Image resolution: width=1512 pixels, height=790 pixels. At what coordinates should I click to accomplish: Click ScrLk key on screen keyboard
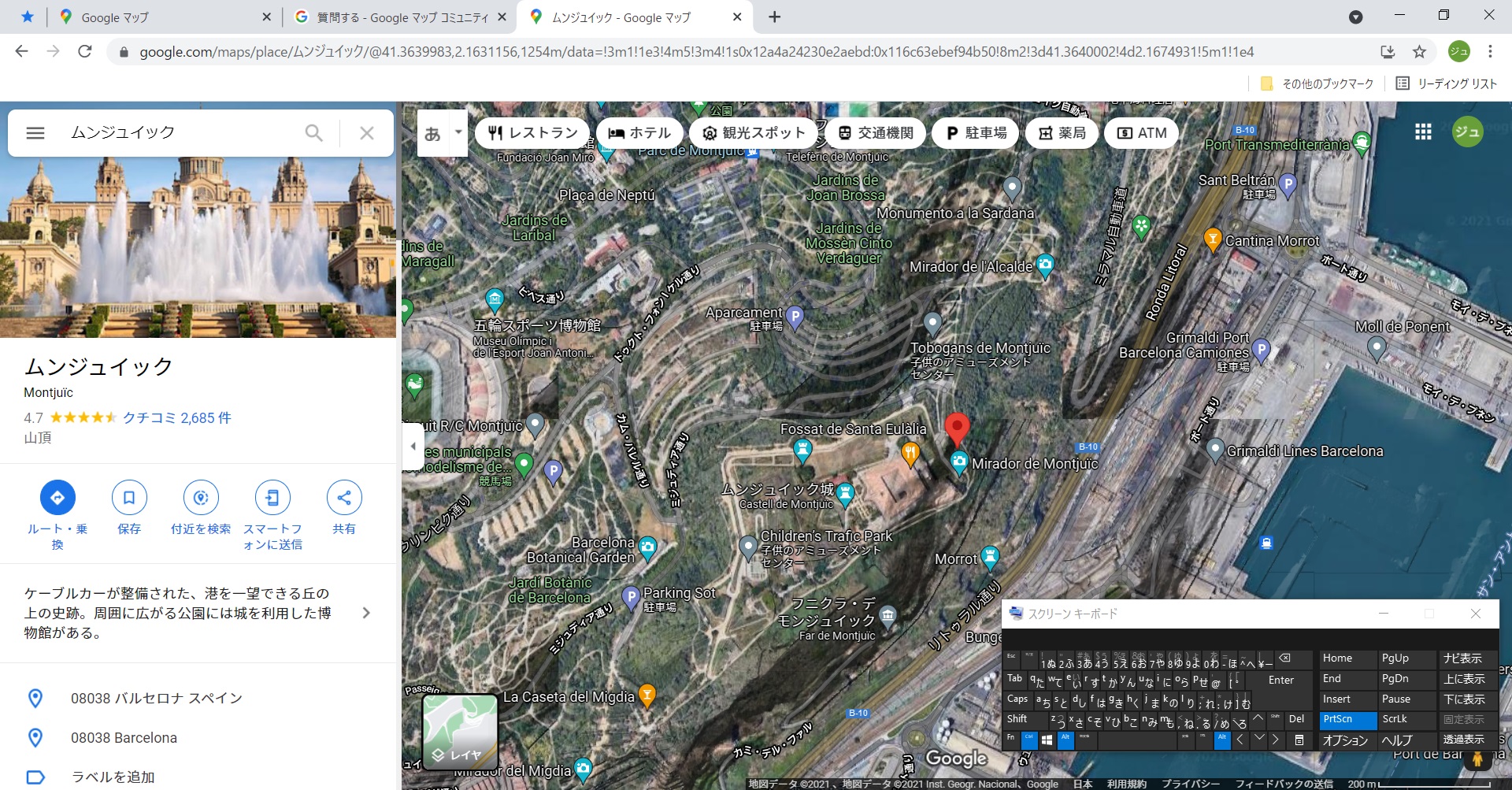(x=1407, y=719)
